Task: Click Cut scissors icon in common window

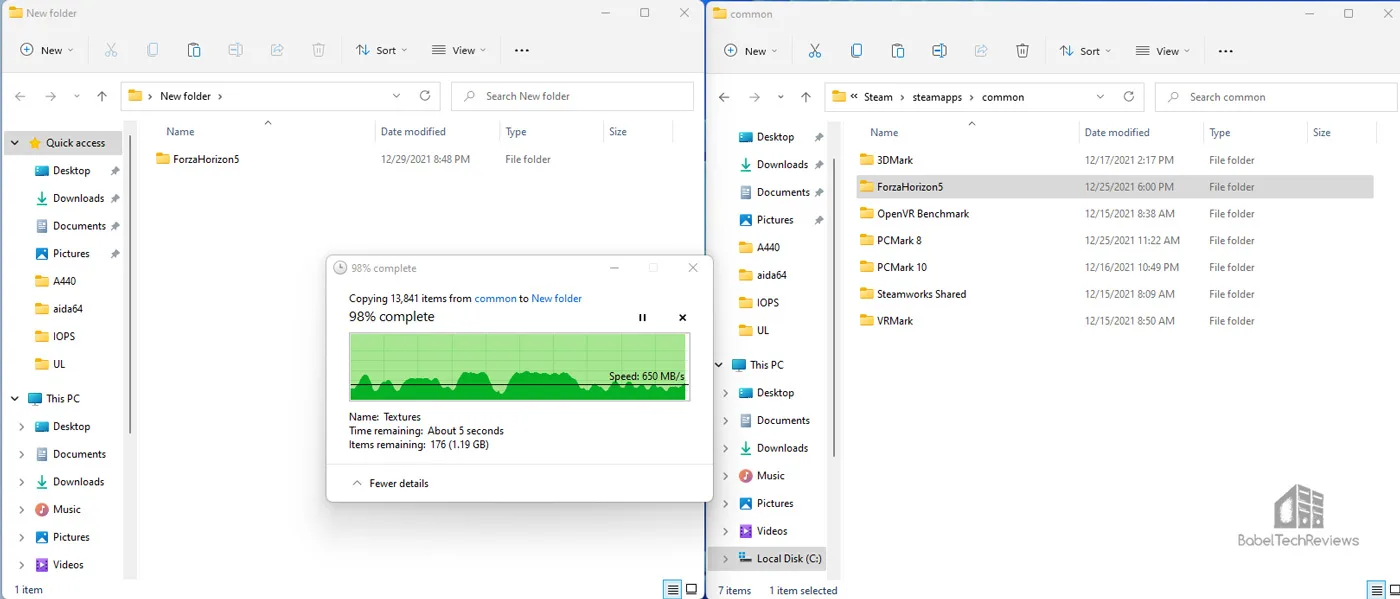Action: (x=814, y=51)
